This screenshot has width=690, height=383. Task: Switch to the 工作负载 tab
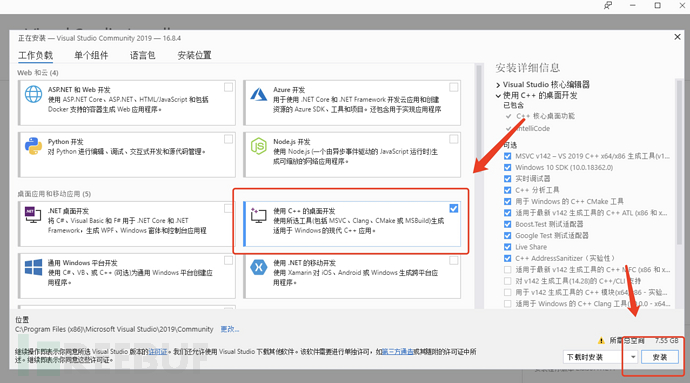[35, 55]
